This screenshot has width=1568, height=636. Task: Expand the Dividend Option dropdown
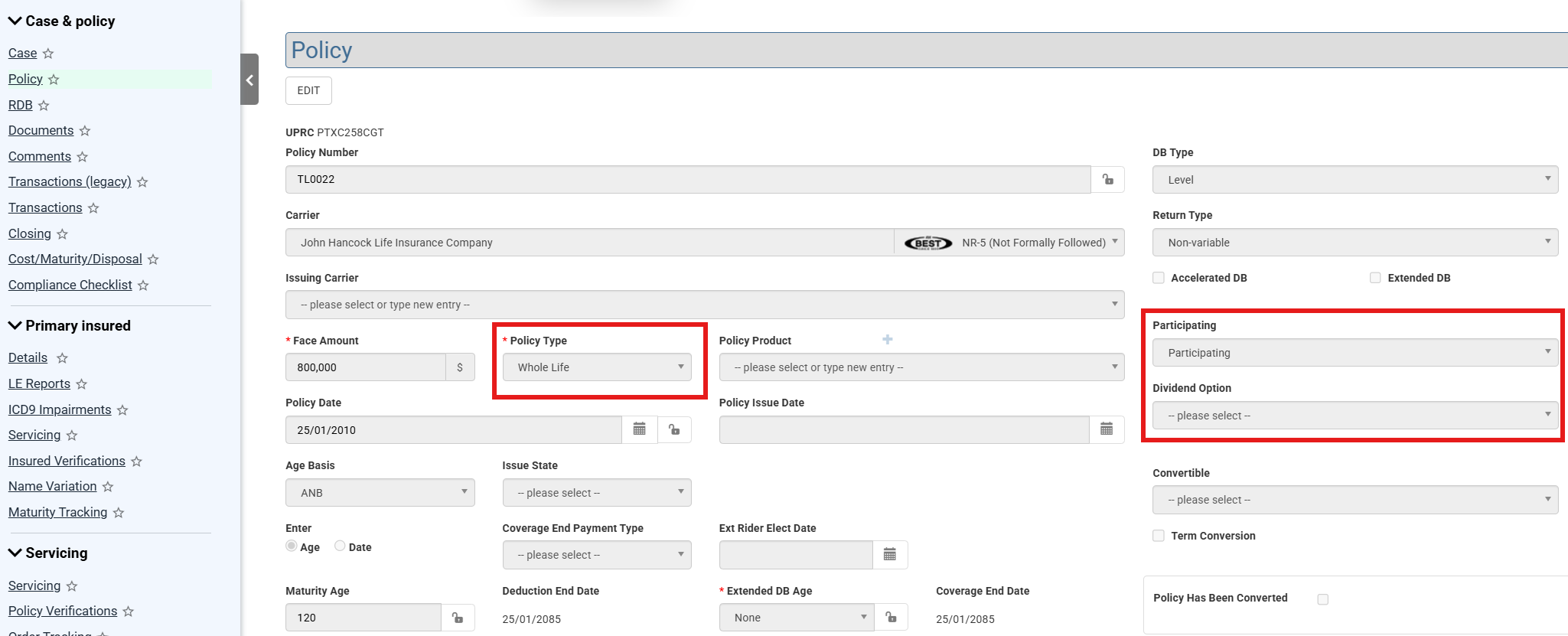tap(1354, 416)
